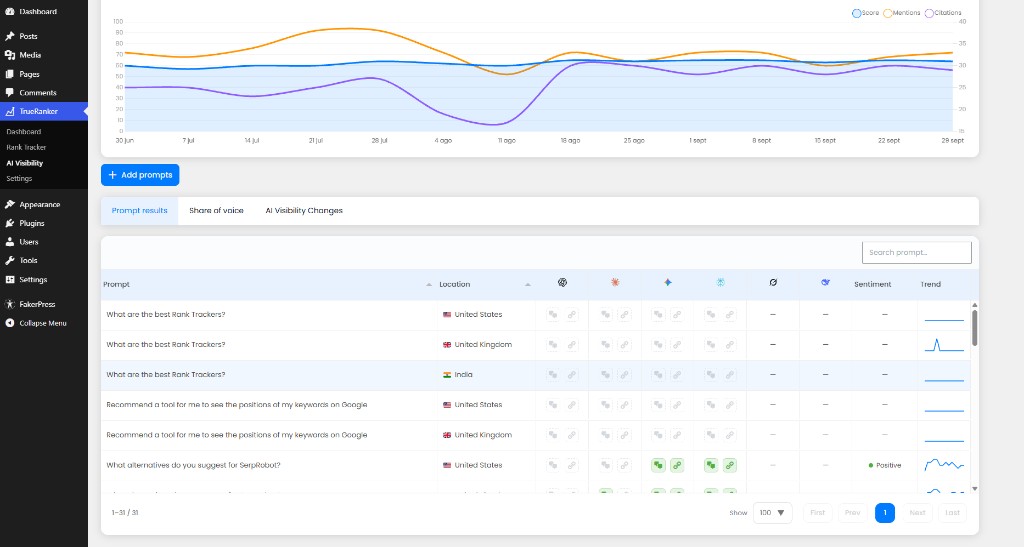Image resolution: width=1024 pixels, height=547 pixels.
Task: Click the Tools wrench icon in sidebar
Action: (10, 260)
